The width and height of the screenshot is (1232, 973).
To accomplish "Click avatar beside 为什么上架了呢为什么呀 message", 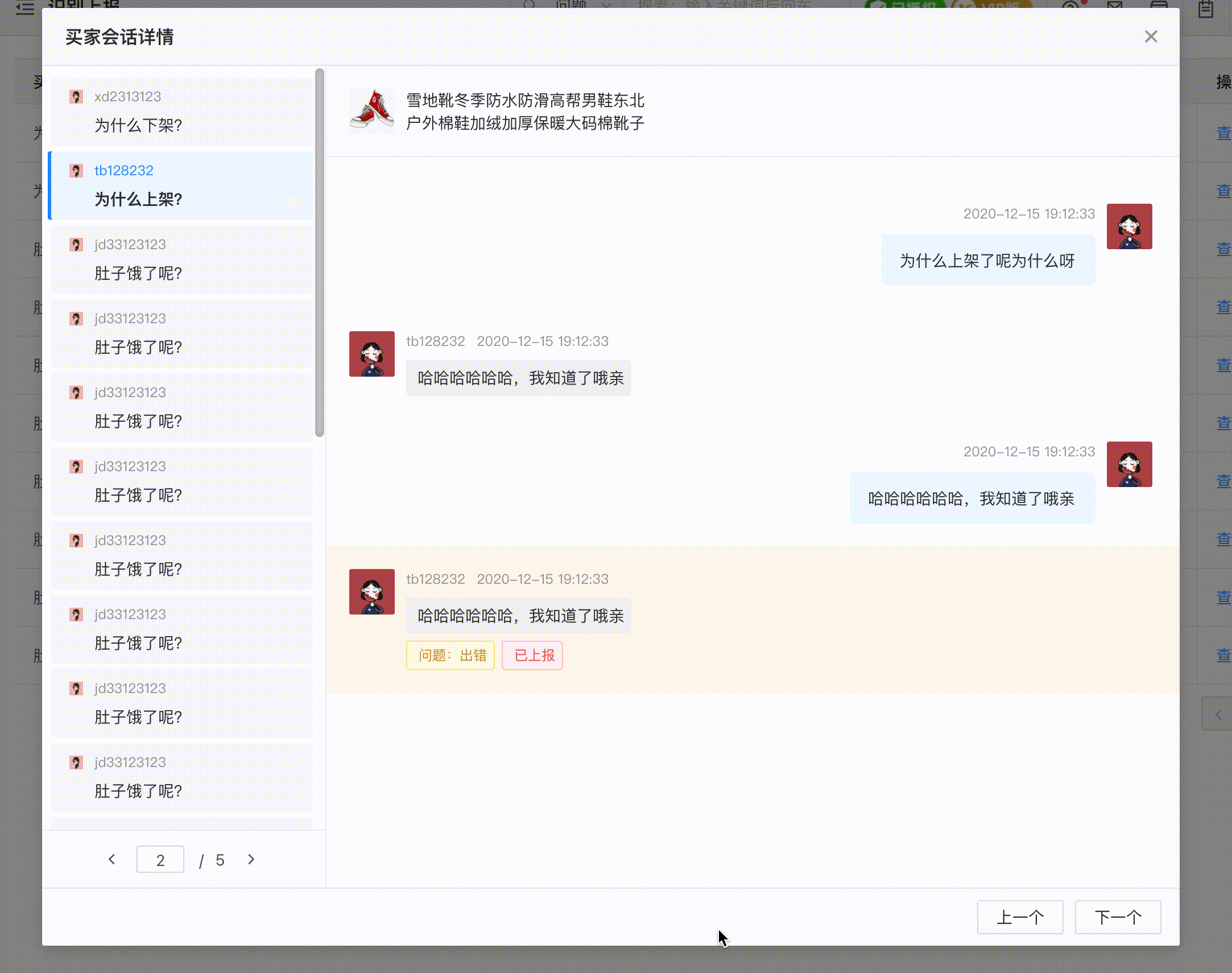I will click(1129, 226).
